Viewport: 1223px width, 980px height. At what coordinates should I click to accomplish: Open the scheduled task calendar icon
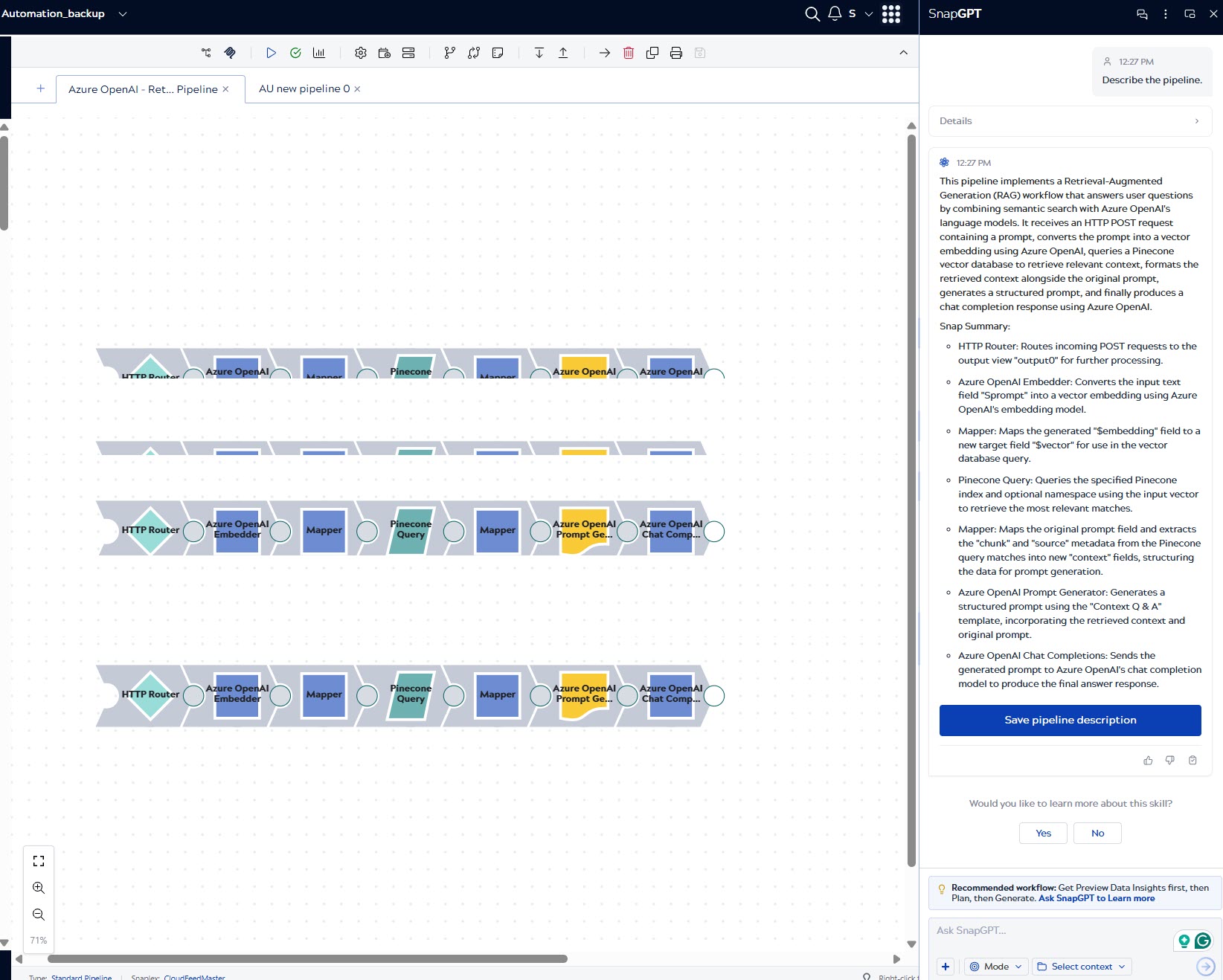click(x=385, y=53)
